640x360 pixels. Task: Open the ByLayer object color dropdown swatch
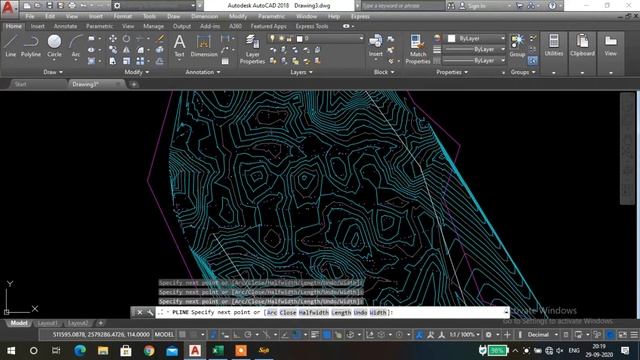(x=475, y=38)
